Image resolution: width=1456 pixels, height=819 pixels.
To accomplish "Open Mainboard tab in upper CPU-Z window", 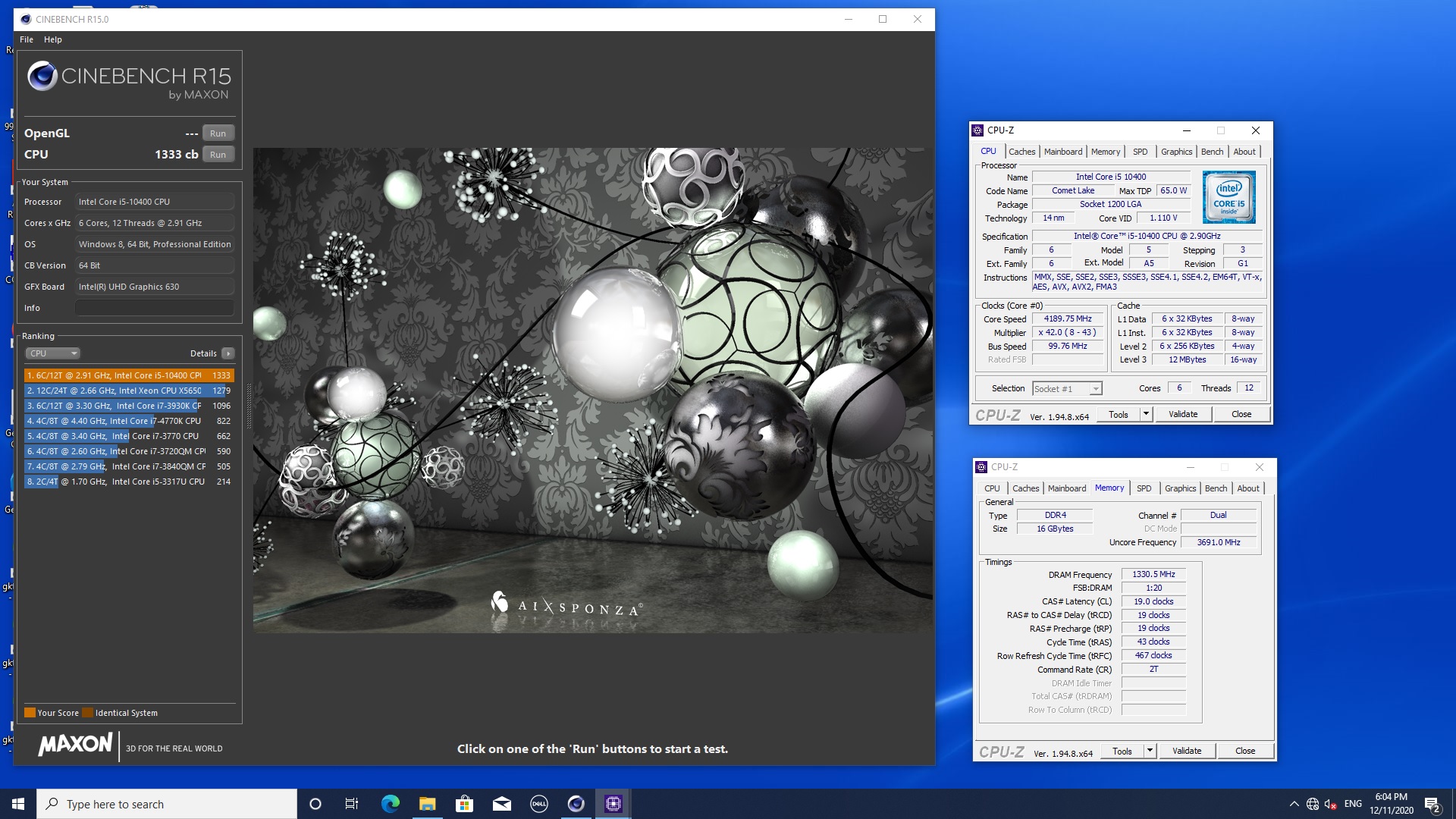I will (1063, 152).
